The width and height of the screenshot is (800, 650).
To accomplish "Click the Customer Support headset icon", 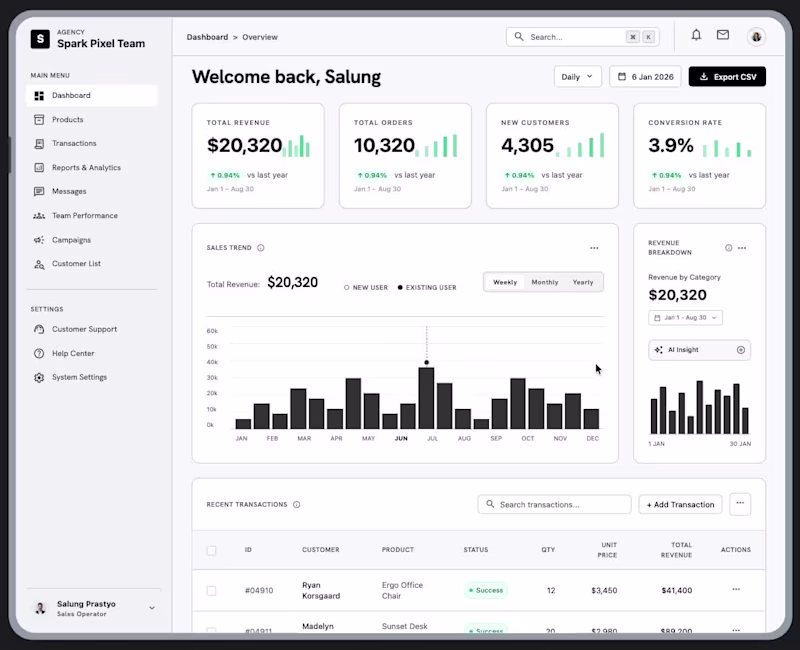I will coord(39,329).
